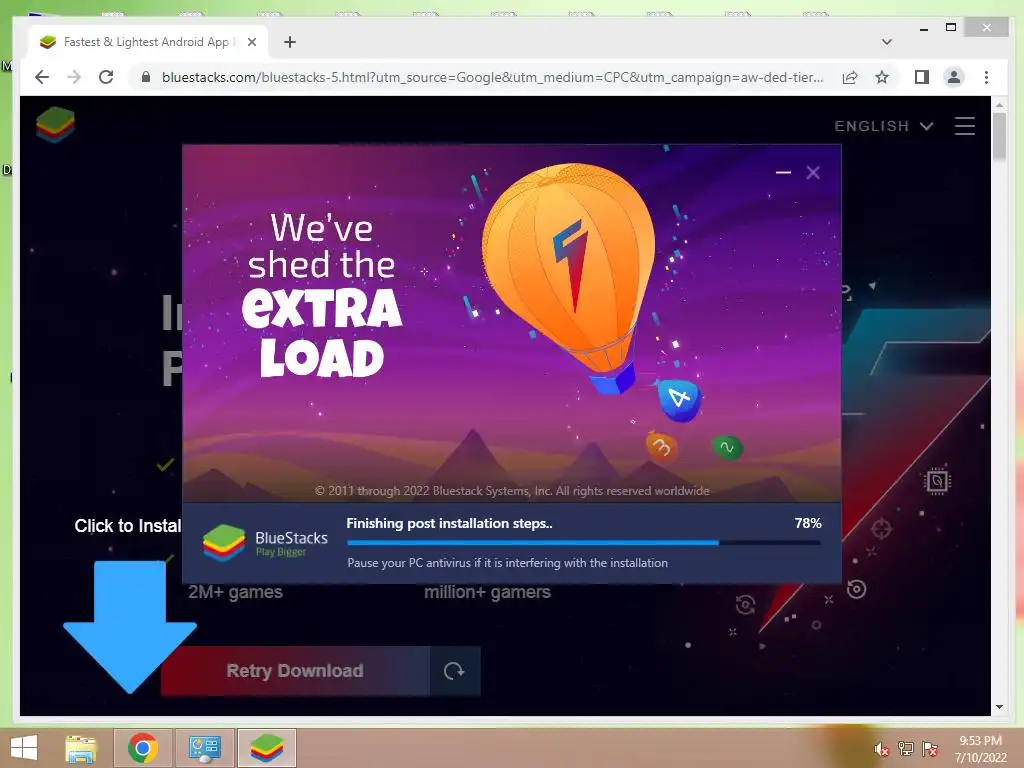
Task: Open the Windows Start menu
Action: (24, 748)
